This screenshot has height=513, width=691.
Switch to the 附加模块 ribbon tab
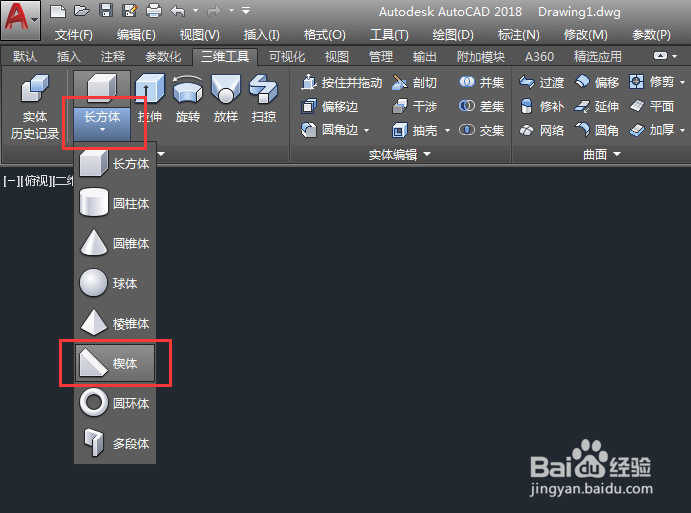[x=481, y=56]
